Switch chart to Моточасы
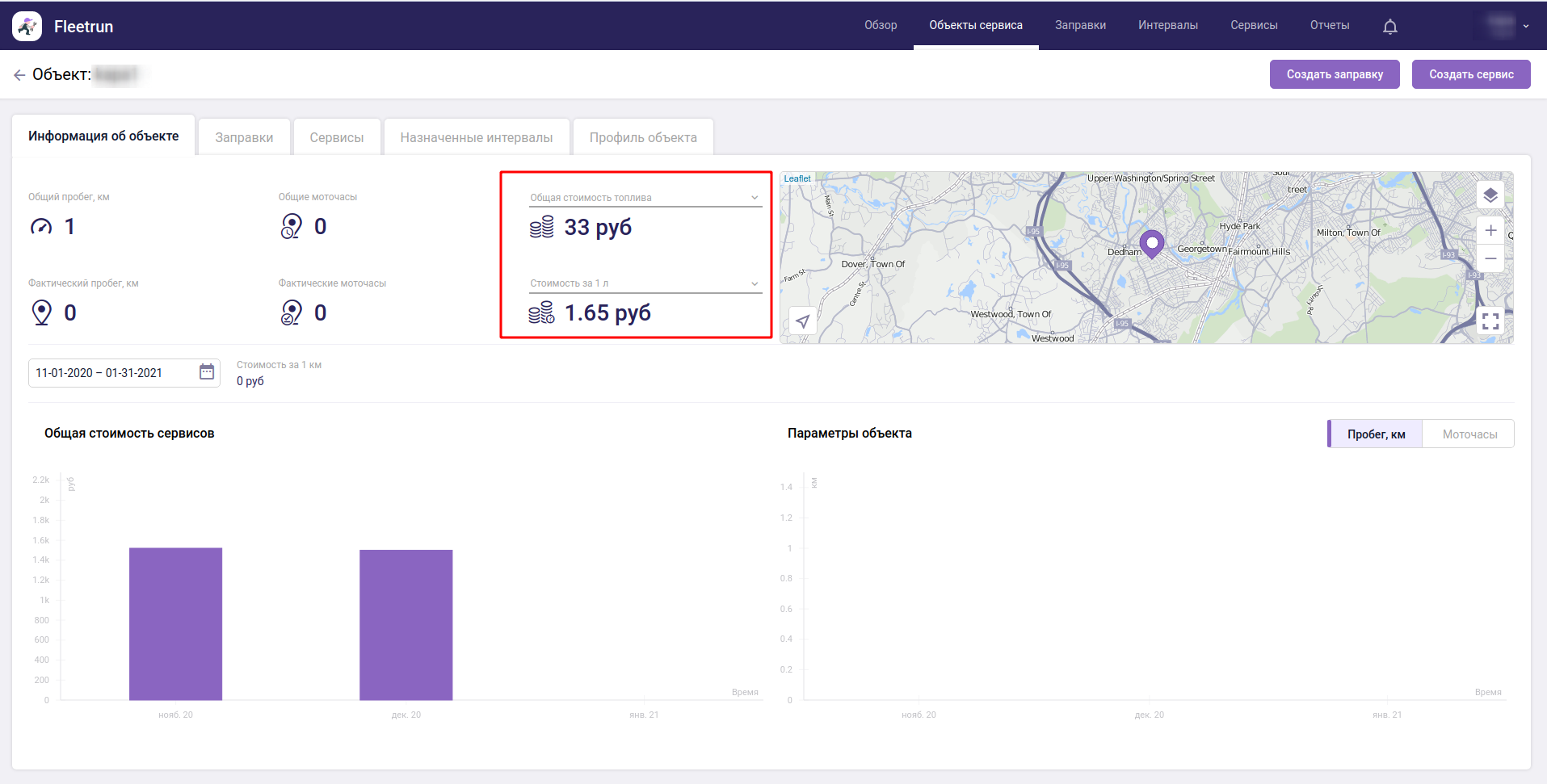Screen dimensions: 1547x784 [x=1469, y=434]
